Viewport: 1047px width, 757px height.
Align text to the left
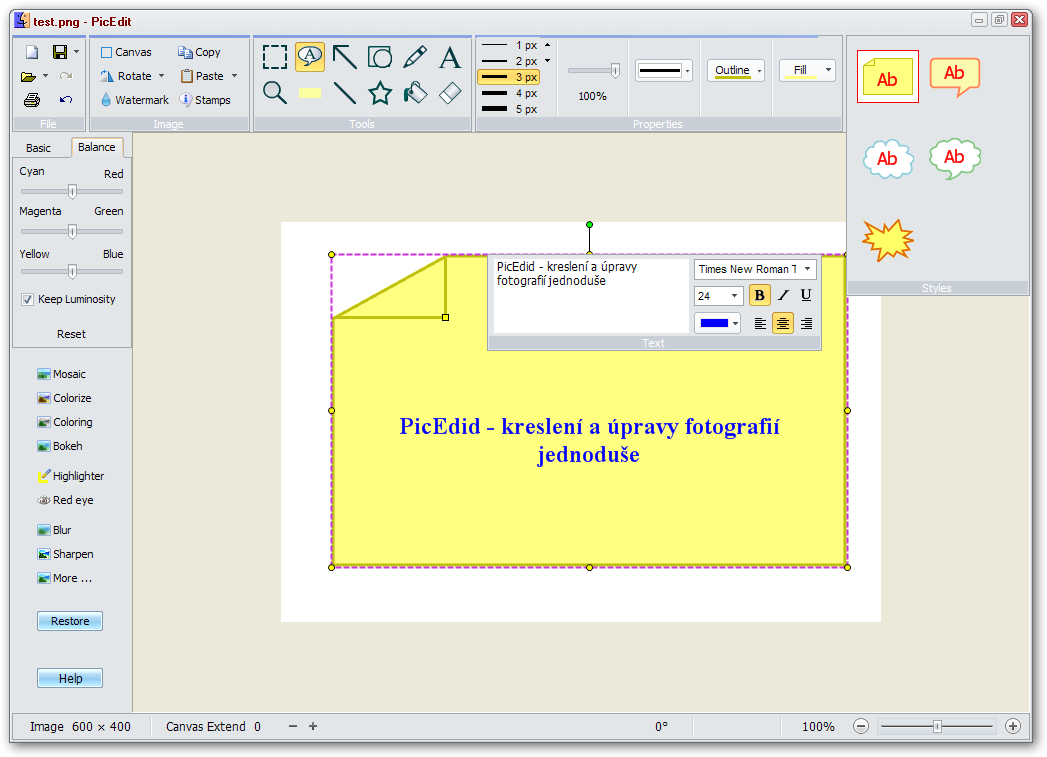click(x=760, y=324)
